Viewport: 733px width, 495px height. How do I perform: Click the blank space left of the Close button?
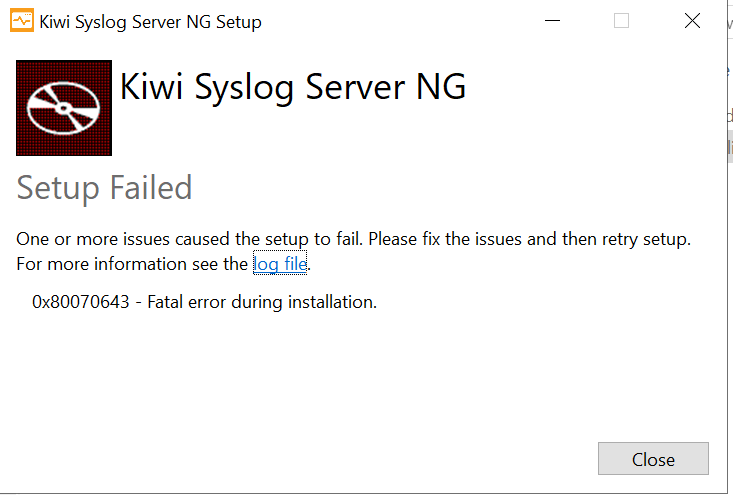click(x=300, y=460)
